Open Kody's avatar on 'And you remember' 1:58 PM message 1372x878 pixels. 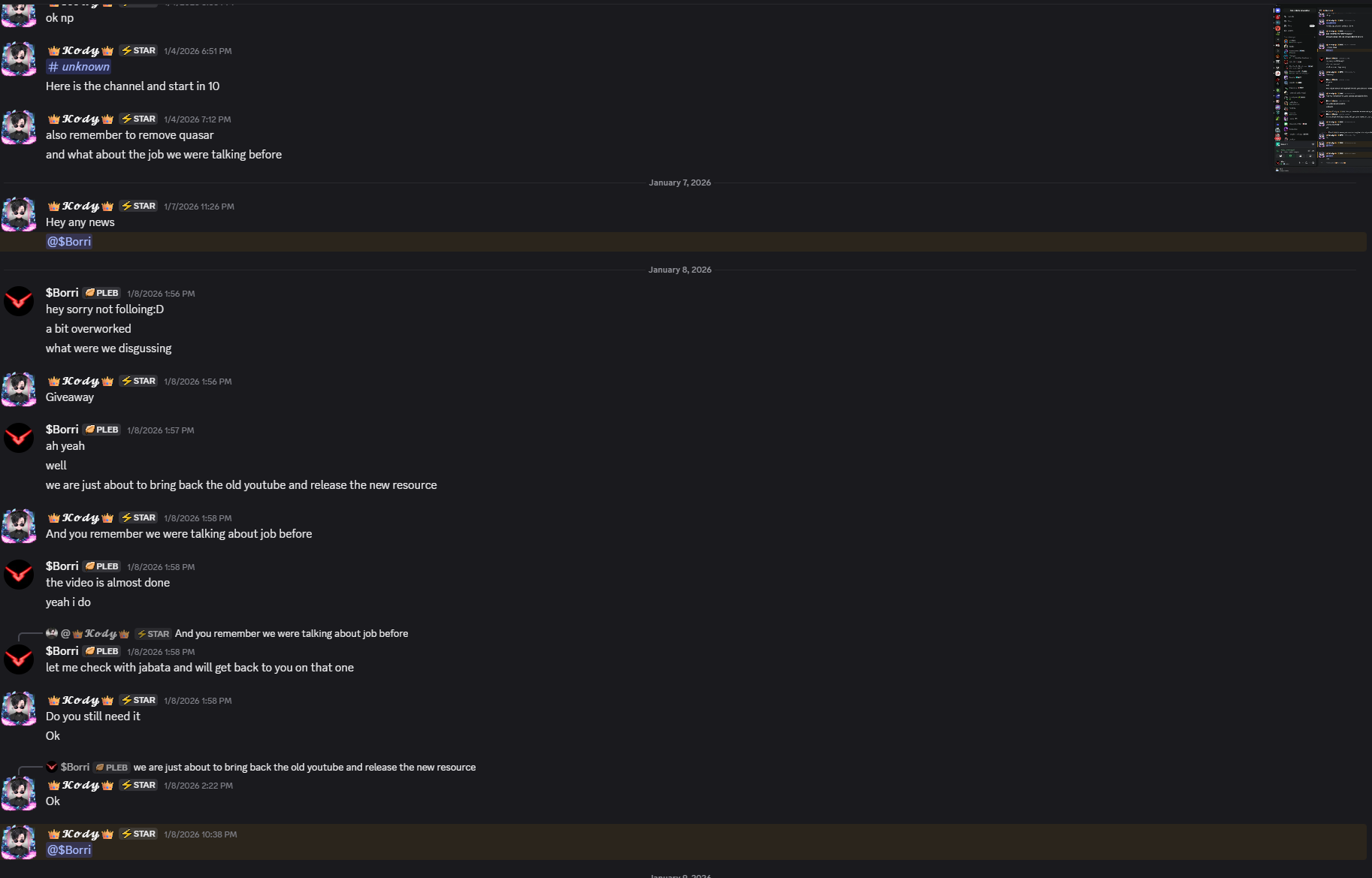(x=19, y=526)
